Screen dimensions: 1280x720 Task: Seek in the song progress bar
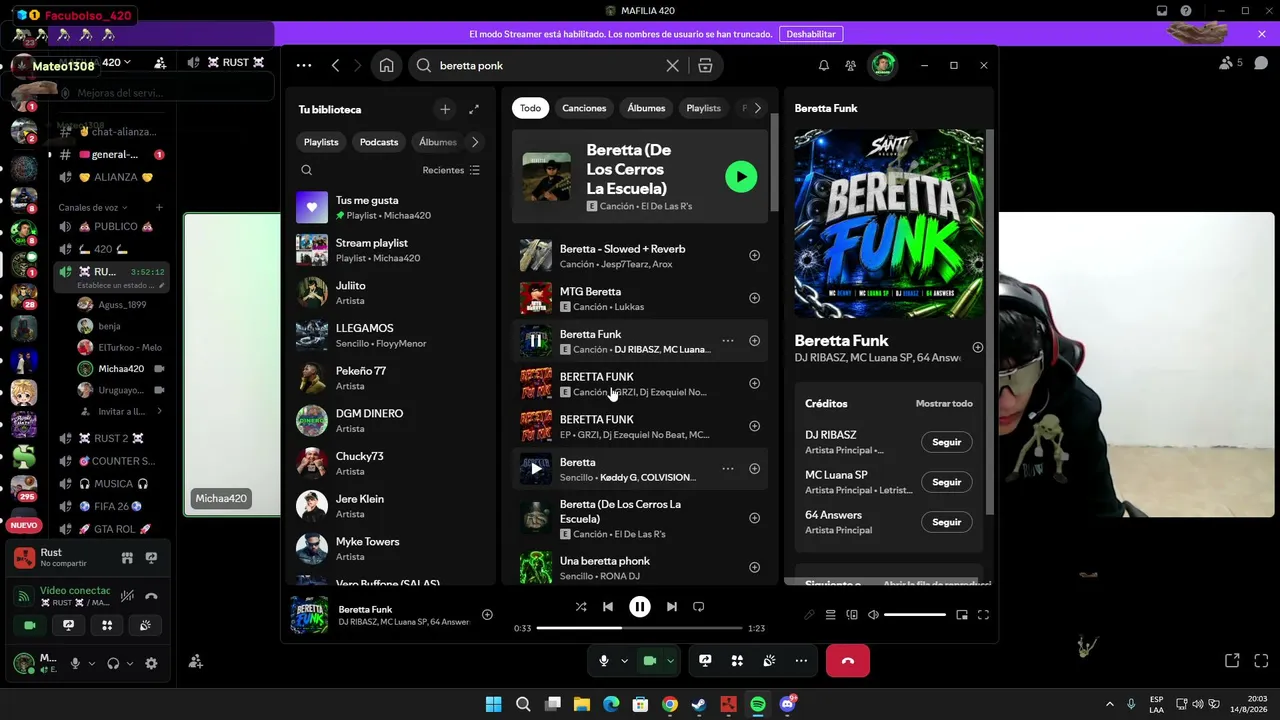pyautogui.click(x=640, y=628)
